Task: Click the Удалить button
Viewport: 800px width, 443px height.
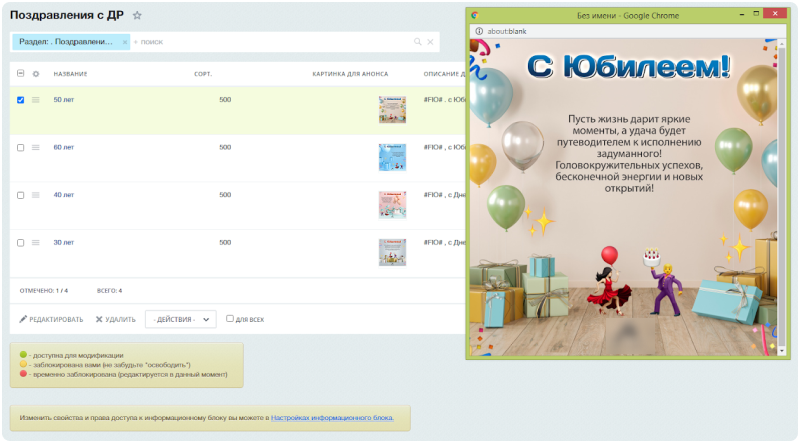Action: tap(116, 319)
